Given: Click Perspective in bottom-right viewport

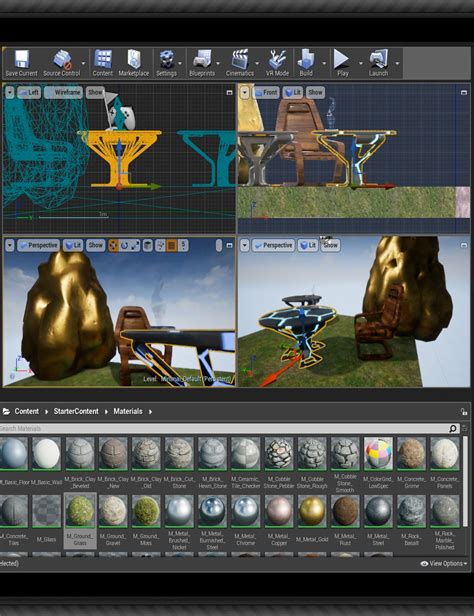Looking at the screenshot, I should 274,245.
